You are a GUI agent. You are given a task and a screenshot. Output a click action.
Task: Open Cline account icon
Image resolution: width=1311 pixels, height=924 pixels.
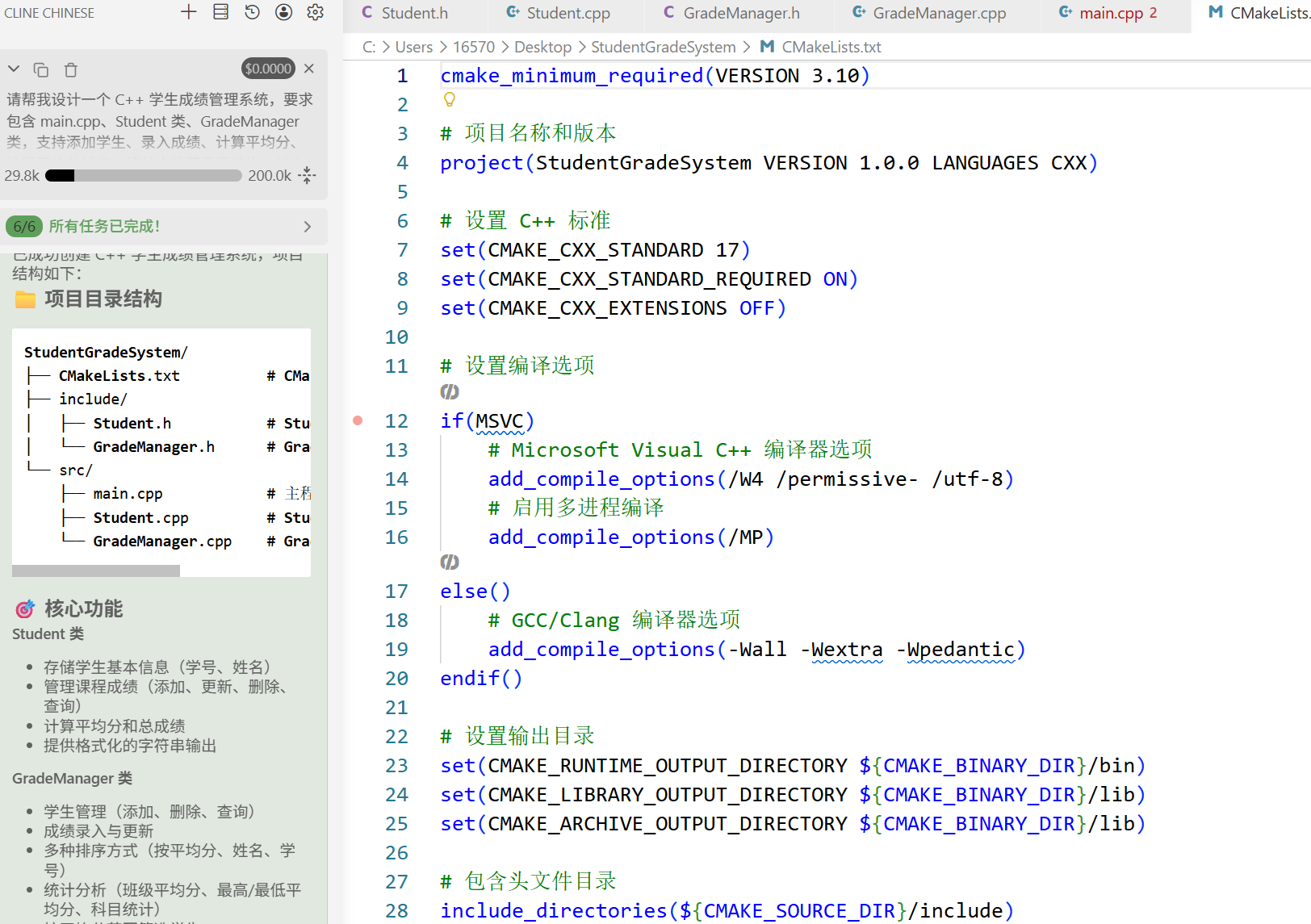coord(283,12)
